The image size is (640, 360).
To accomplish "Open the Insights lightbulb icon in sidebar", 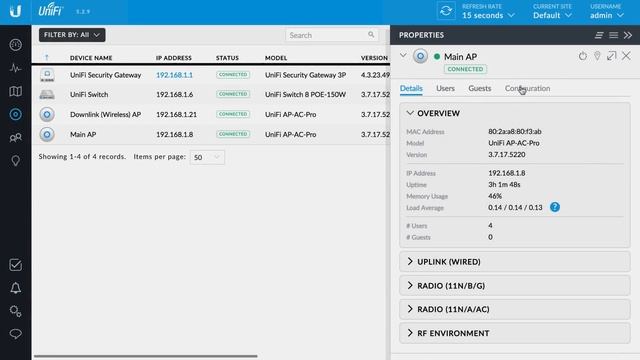I will tap(16, 161).
